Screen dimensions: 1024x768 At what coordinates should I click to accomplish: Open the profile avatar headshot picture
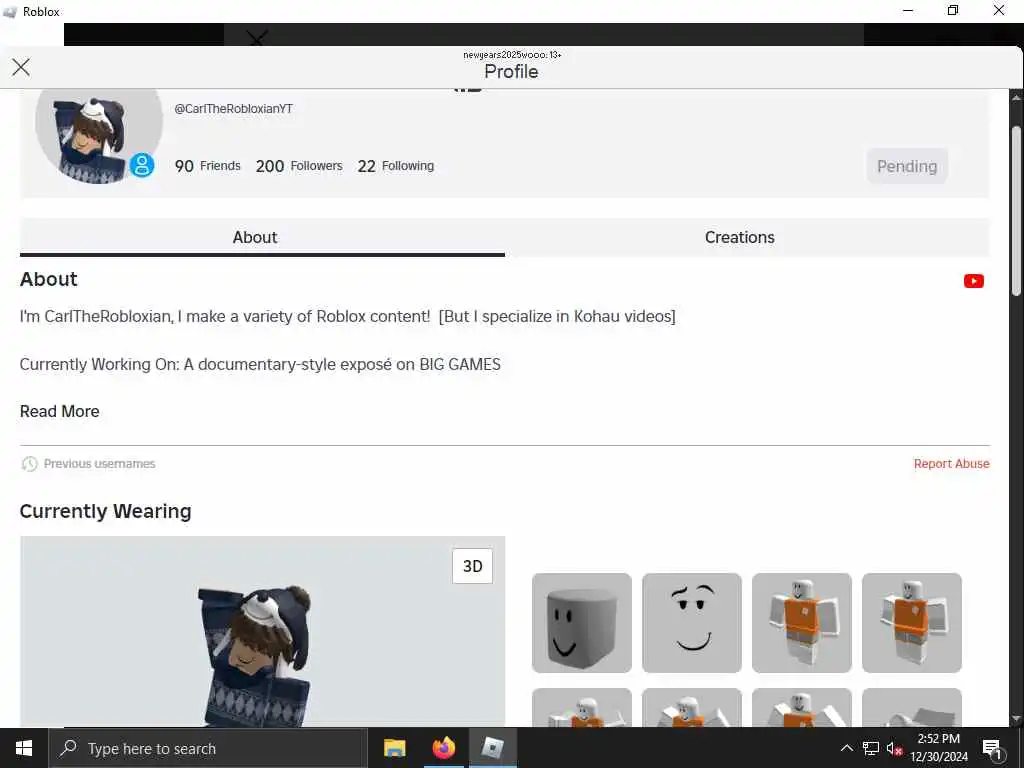(x=99, y=137)
